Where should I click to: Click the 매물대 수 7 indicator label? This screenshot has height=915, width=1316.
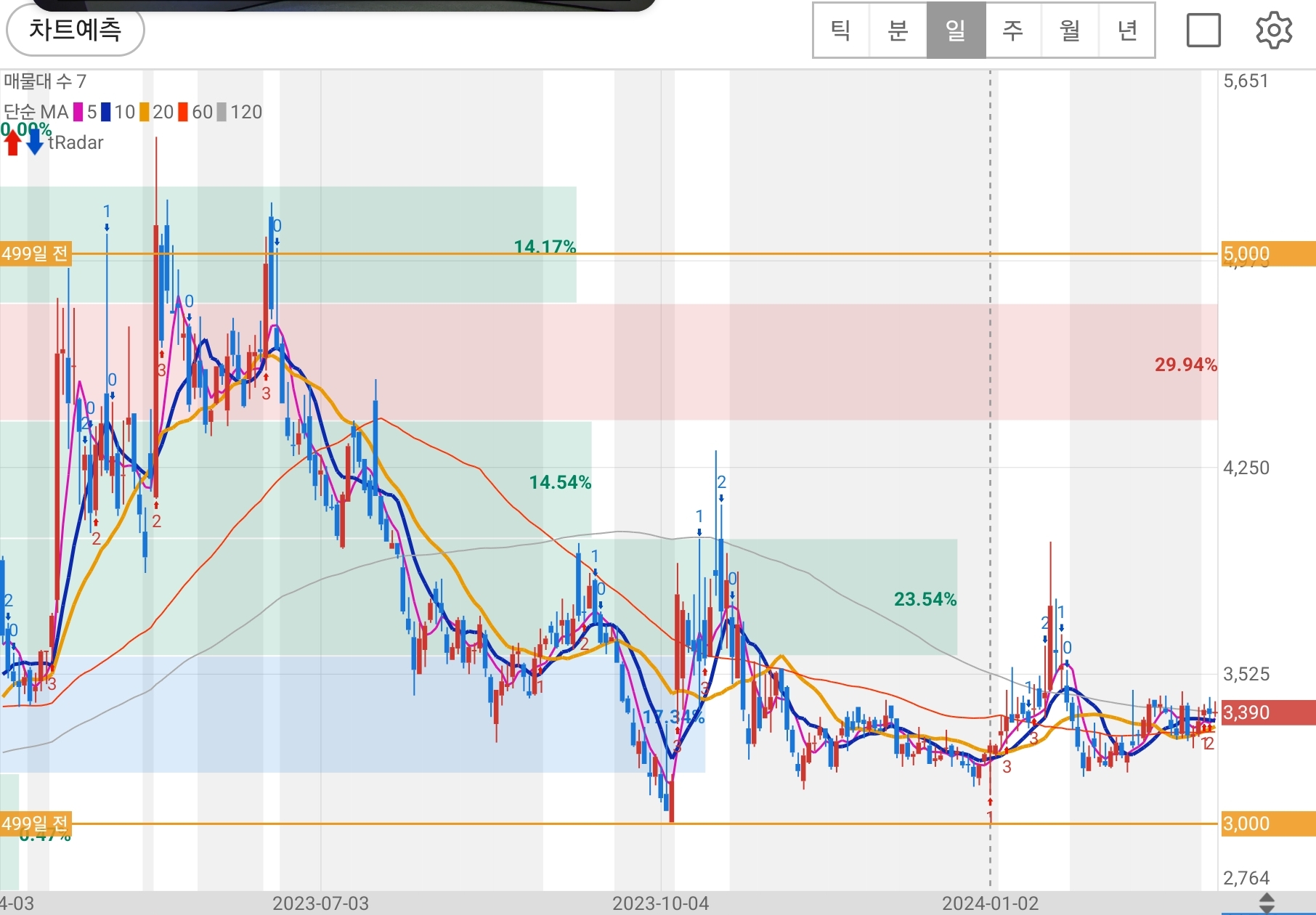[45, 81]
